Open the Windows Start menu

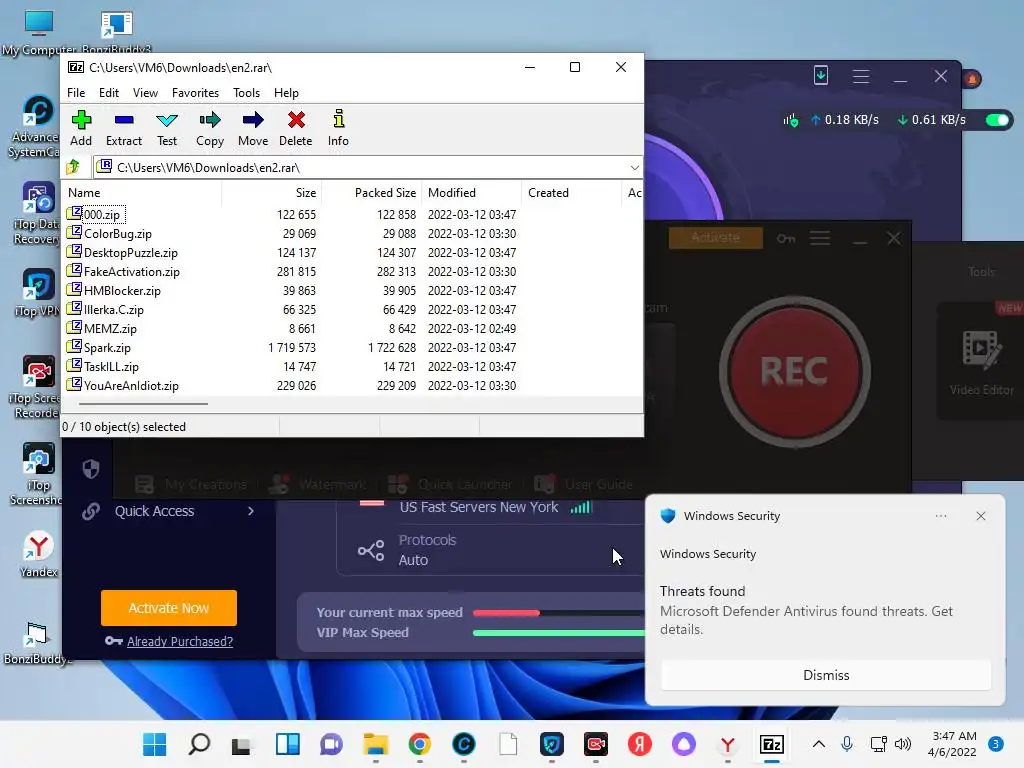pyautogui.click(x=155, y=744)
